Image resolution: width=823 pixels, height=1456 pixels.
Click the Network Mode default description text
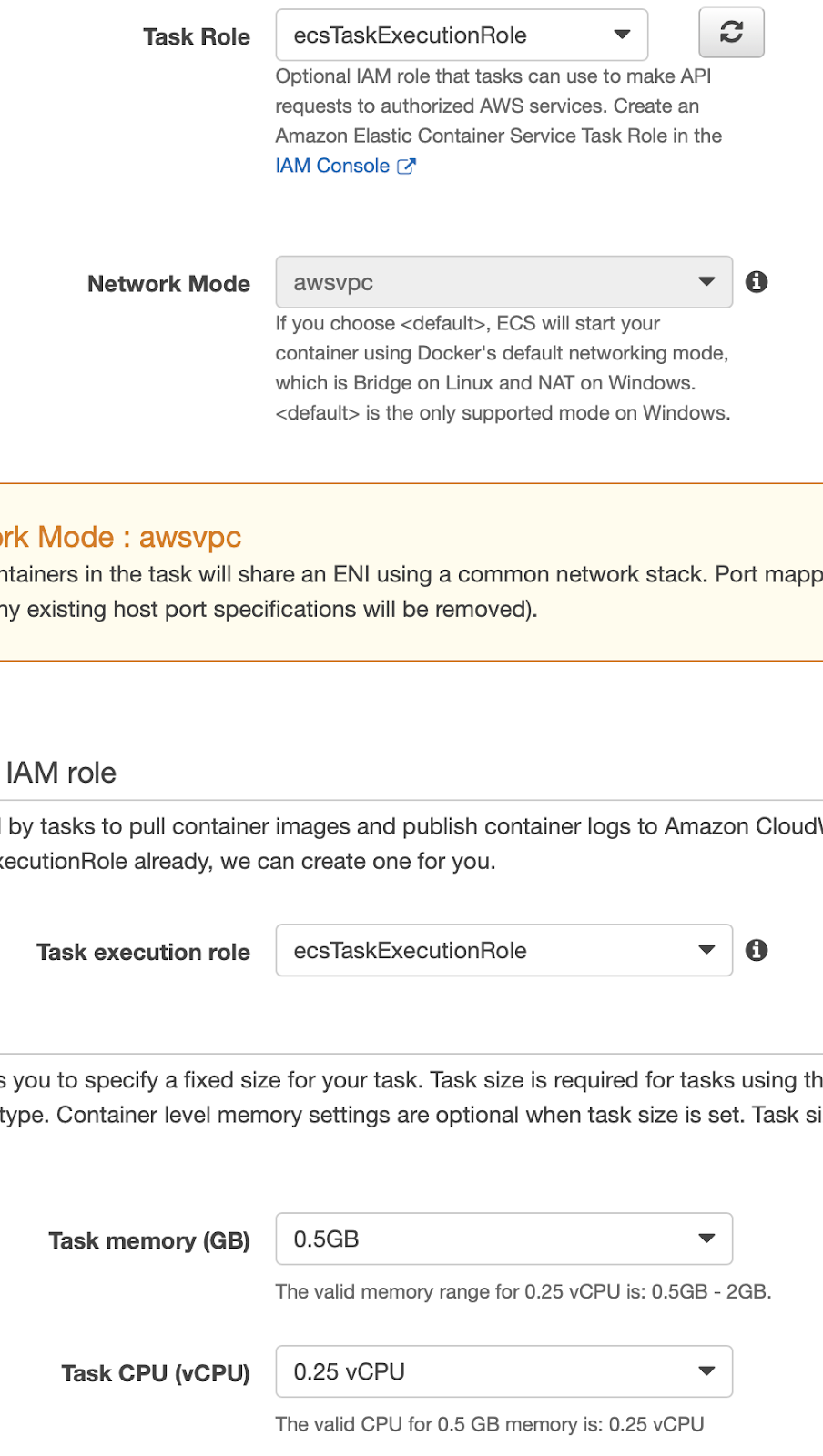coord(502,369)
